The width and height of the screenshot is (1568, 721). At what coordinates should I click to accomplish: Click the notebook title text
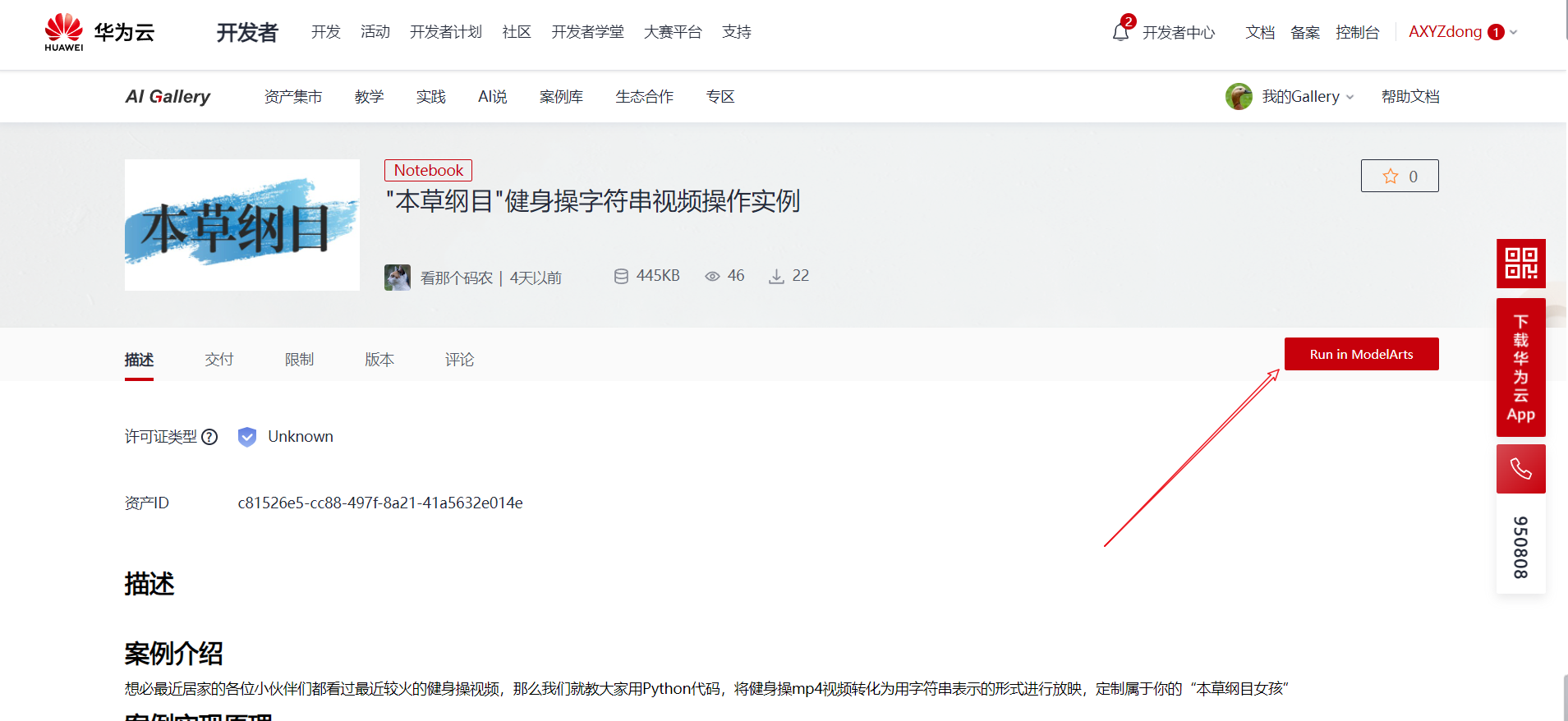coord(593,201)
